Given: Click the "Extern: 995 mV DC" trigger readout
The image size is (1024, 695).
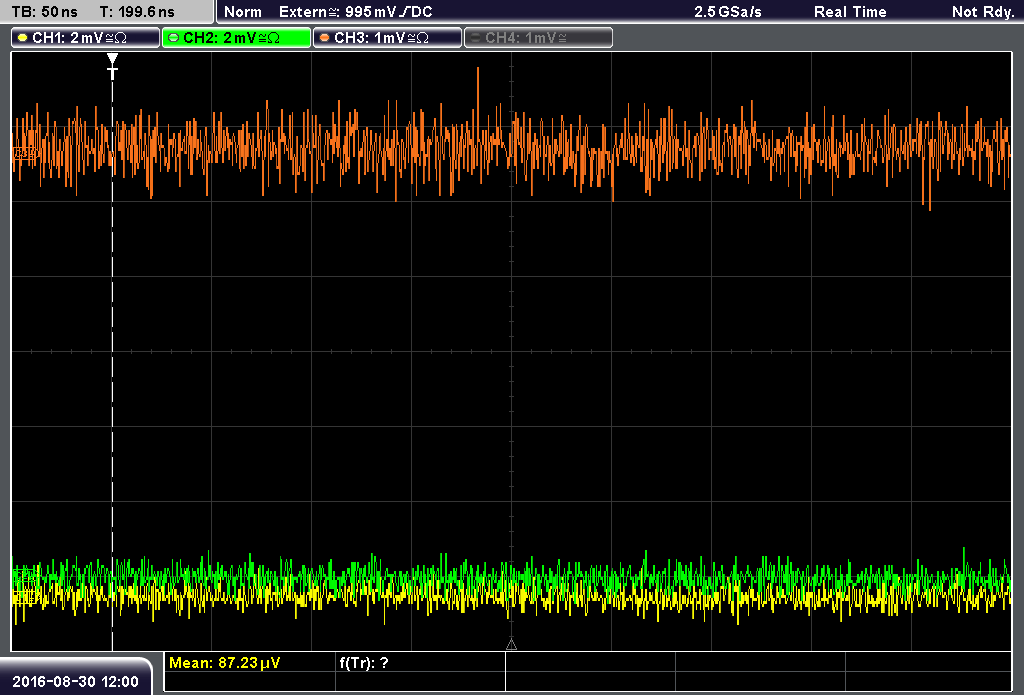Looking at the screenshot, I should click(356, 12).
